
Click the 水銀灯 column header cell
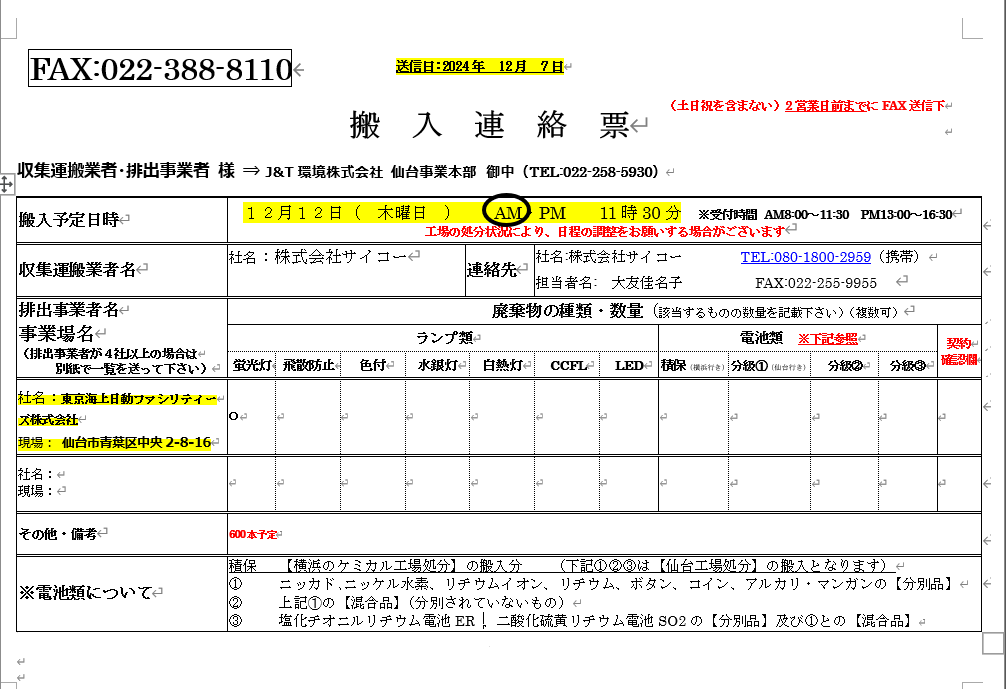[438, 366]
